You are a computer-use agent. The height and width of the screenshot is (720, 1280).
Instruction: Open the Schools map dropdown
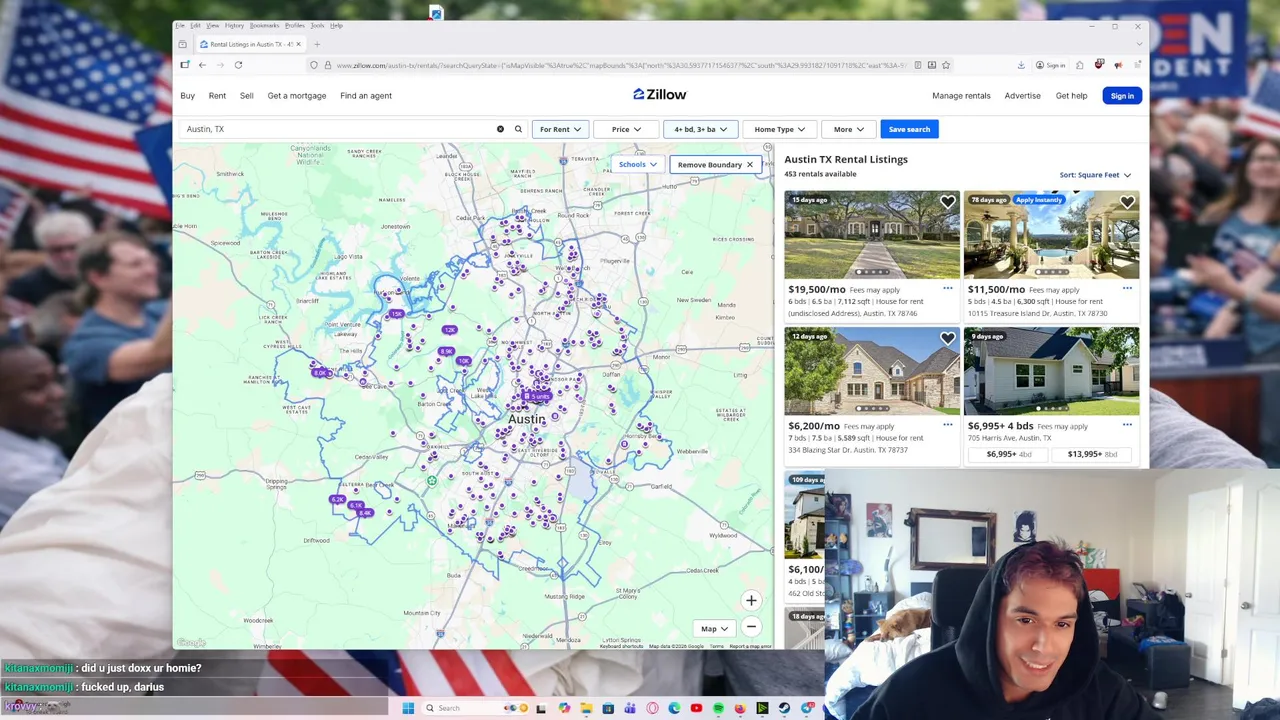pos(637,165)
